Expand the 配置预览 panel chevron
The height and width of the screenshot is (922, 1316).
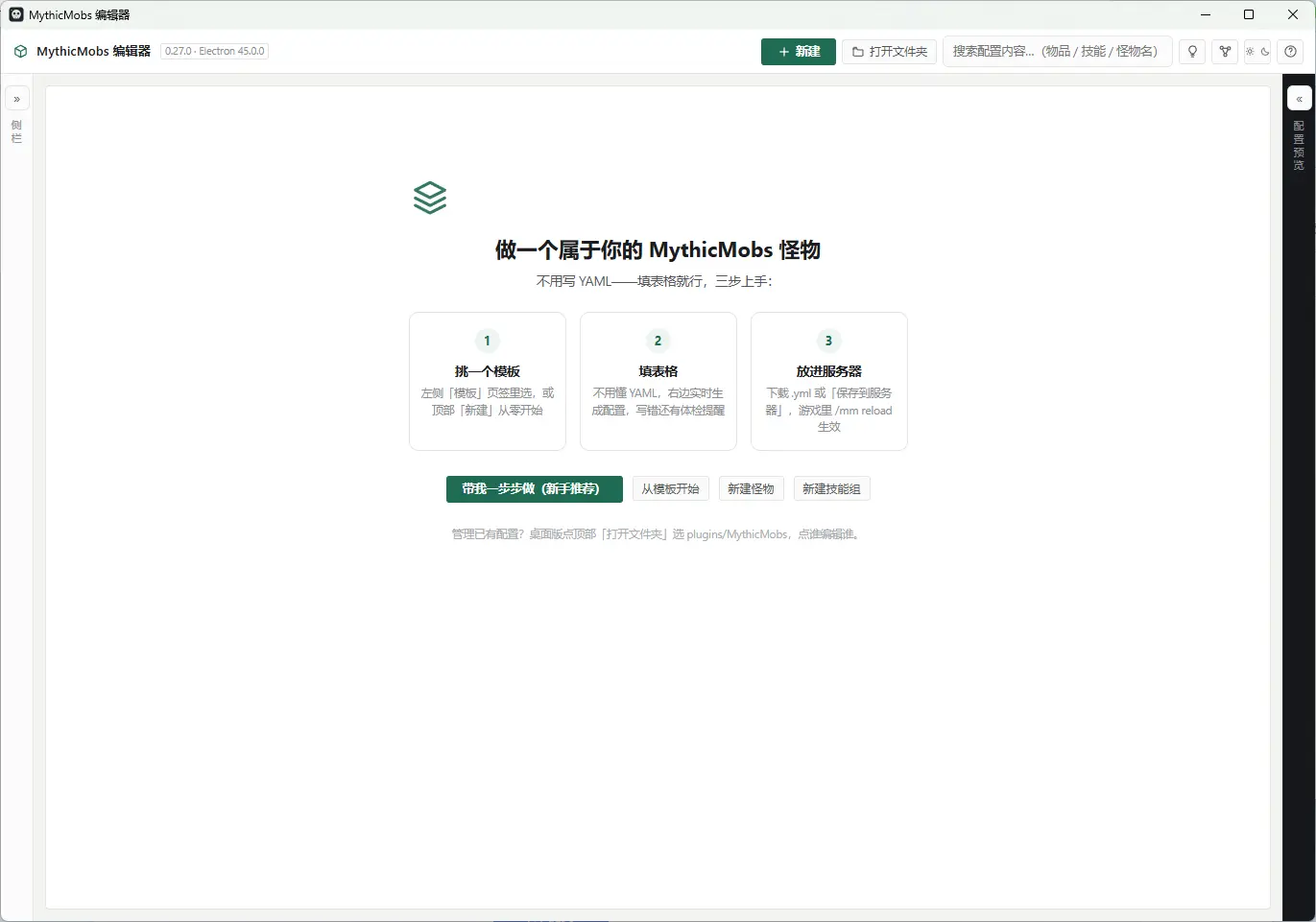click(1299, 99)
